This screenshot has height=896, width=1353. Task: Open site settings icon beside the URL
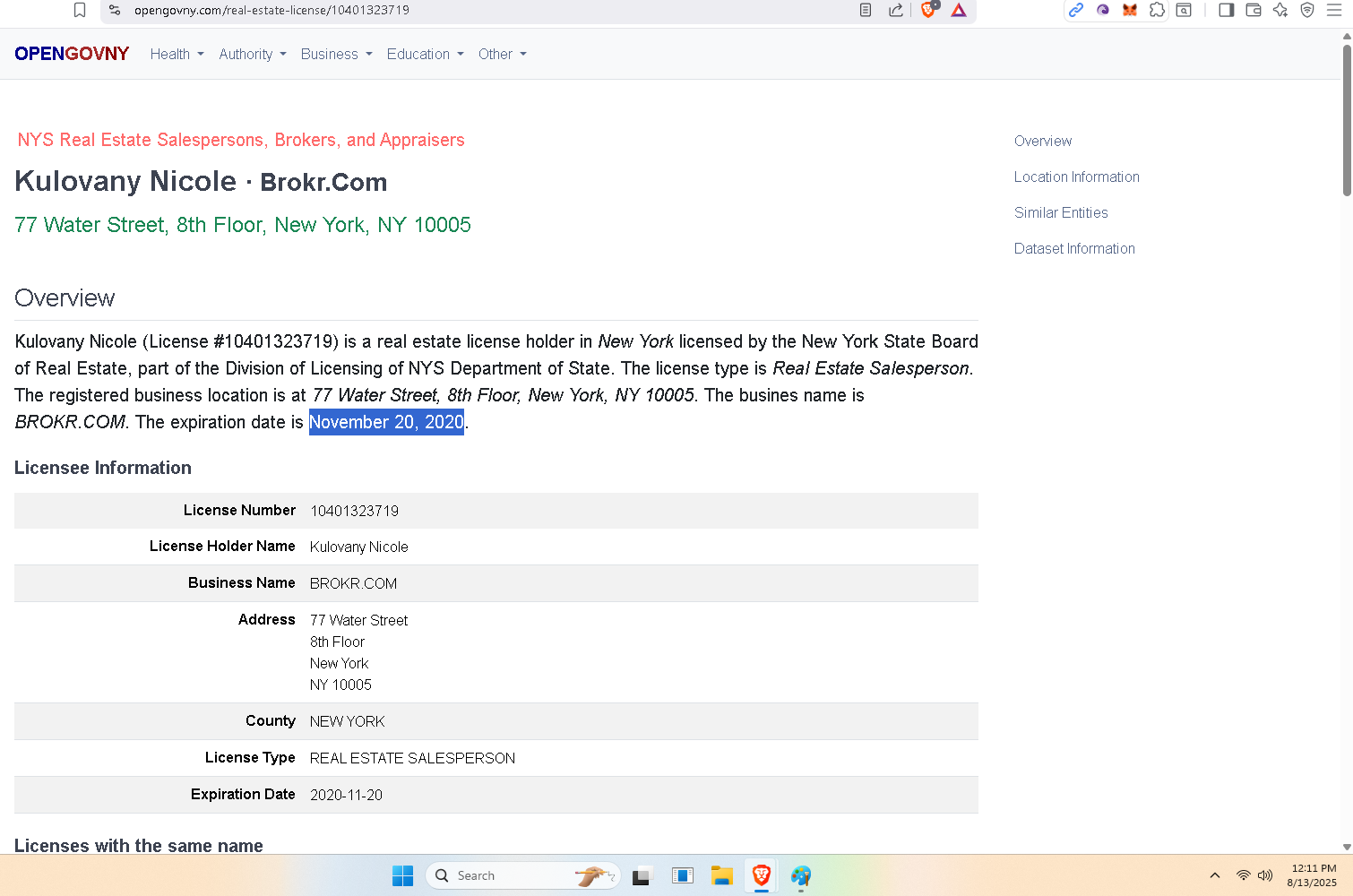pos(115,10)
